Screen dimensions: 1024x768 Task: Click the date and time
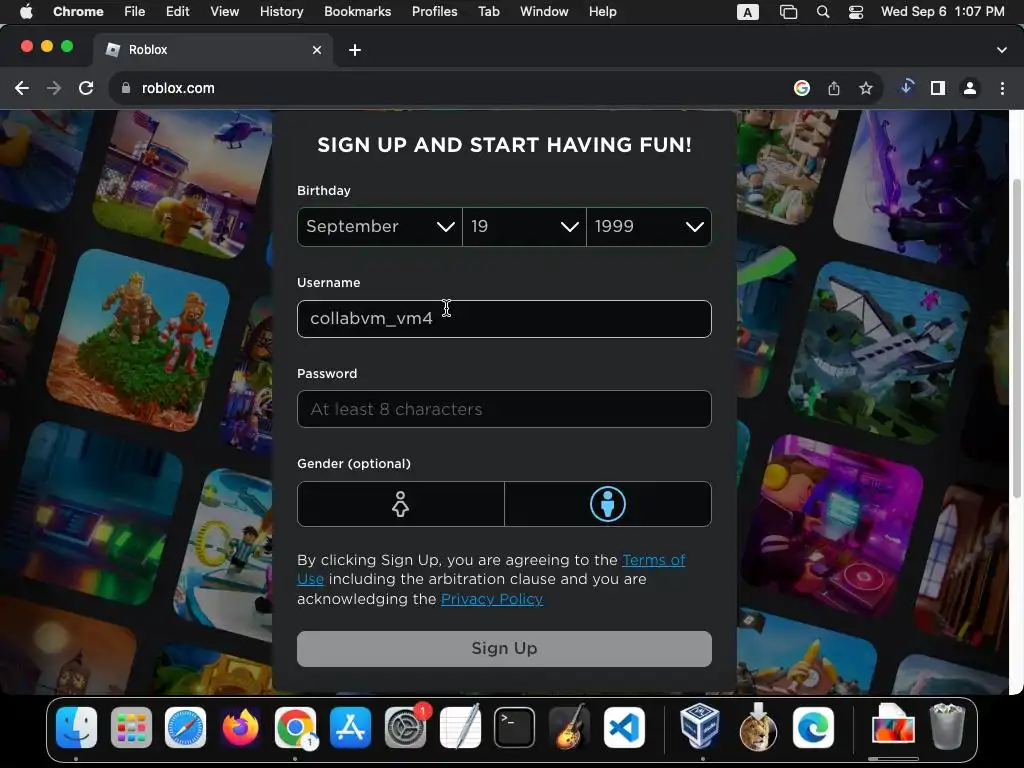coord(942,12)
